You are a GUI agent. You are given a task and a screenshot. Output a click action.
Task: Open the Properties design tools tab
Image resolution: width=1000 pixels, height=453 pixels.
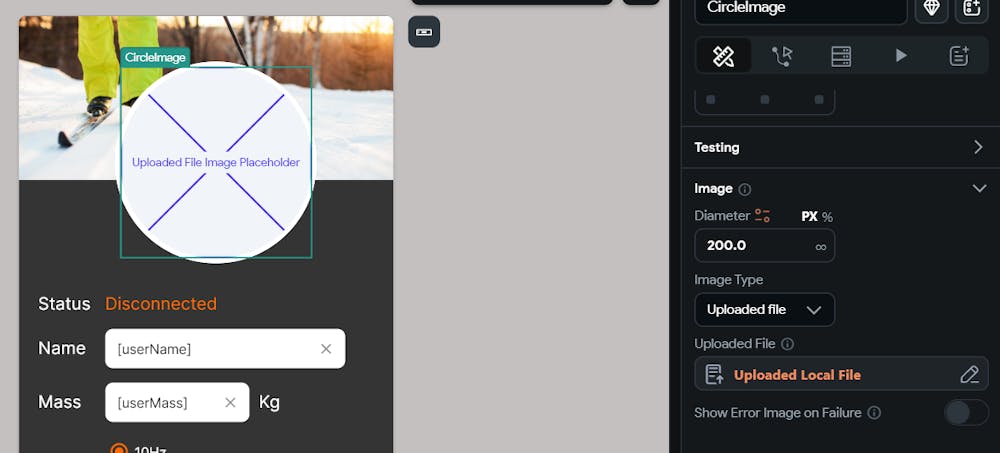[x=723, y=56]
